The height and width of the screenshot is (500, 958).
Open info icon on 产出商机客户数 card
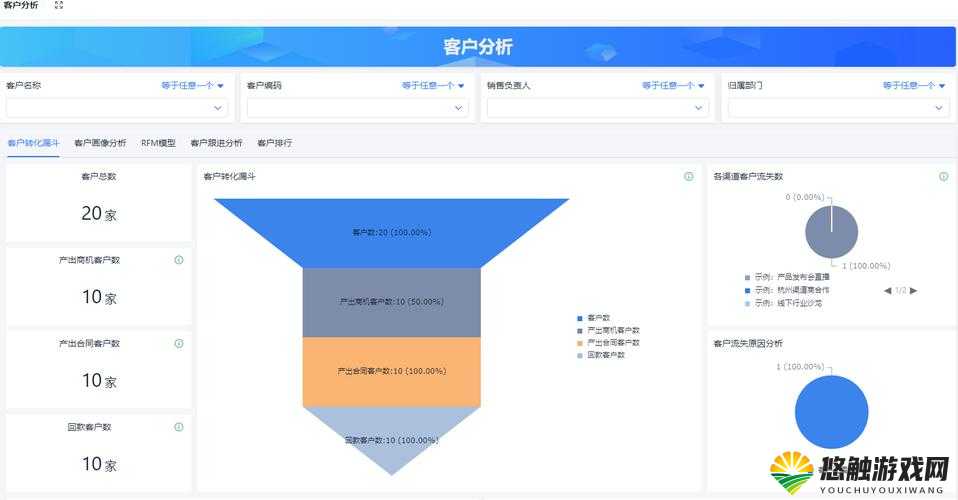point(179,260)
